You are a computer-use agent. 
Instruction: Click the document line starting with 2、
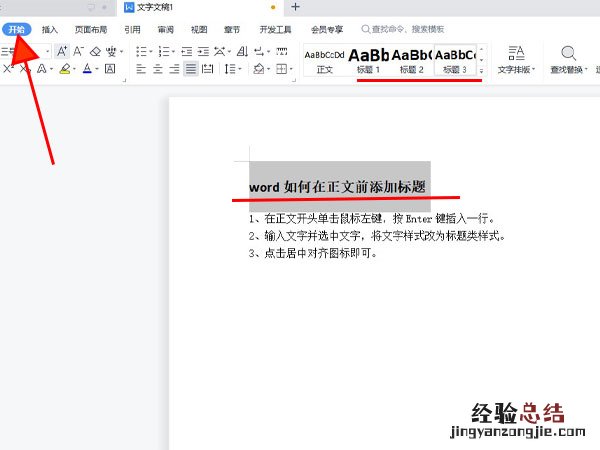pos(377,236)
